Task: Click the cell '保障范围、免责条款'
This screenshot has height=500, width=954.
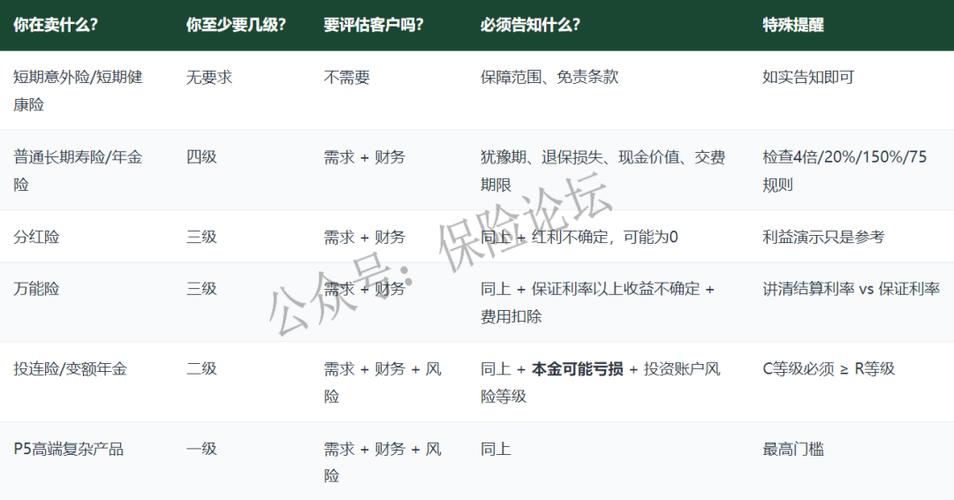Action: coord(549,77)
